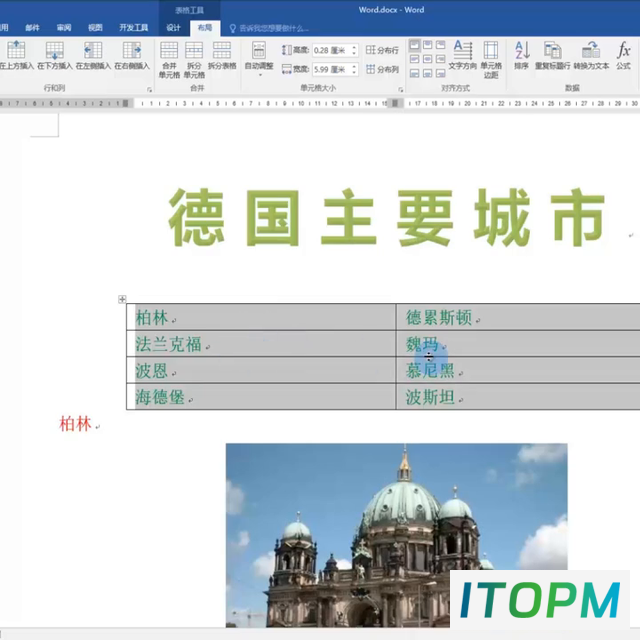Click the lightbulb Tell Me icon
Screen dimensions: 640x640
[233, 28]
